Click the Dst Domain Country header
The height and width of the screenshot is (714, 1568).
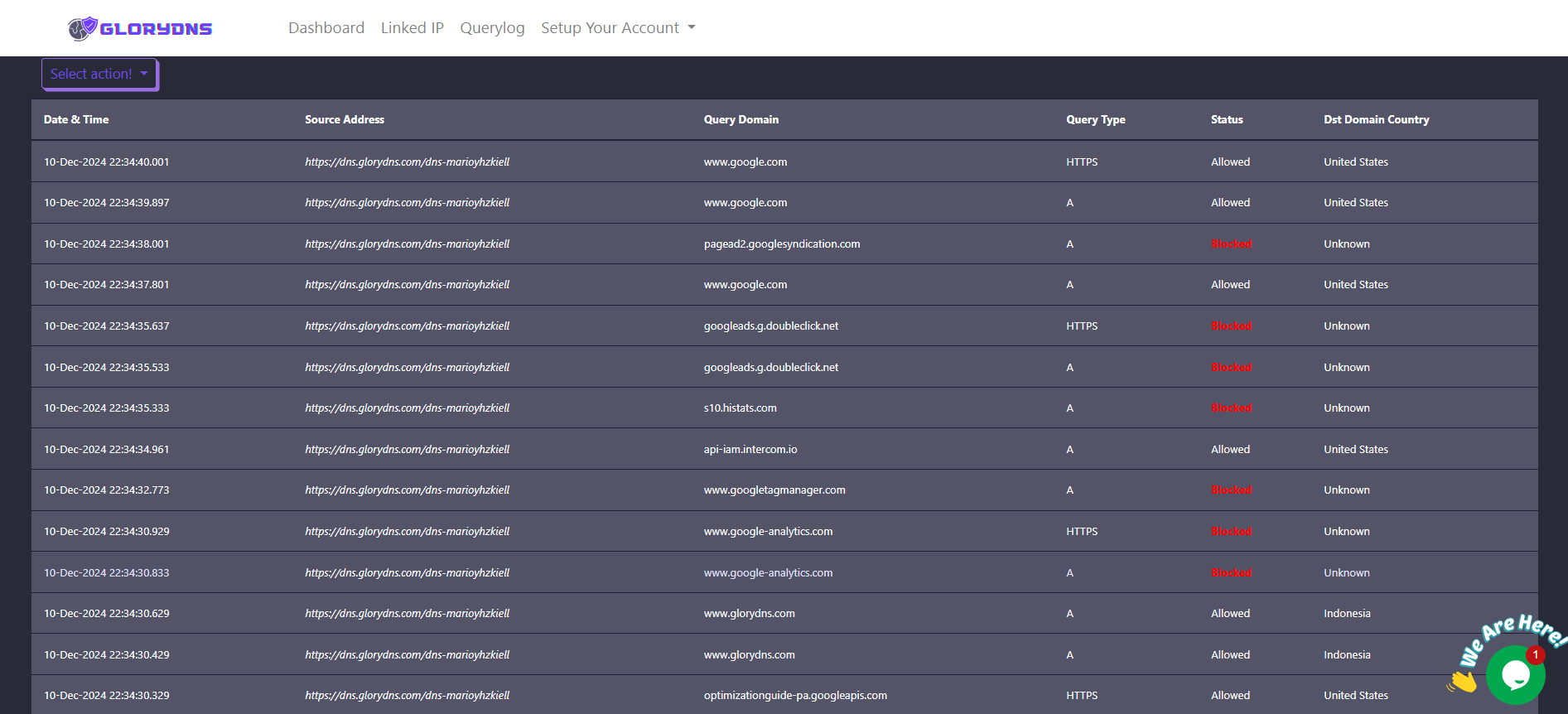point(1377,119)
